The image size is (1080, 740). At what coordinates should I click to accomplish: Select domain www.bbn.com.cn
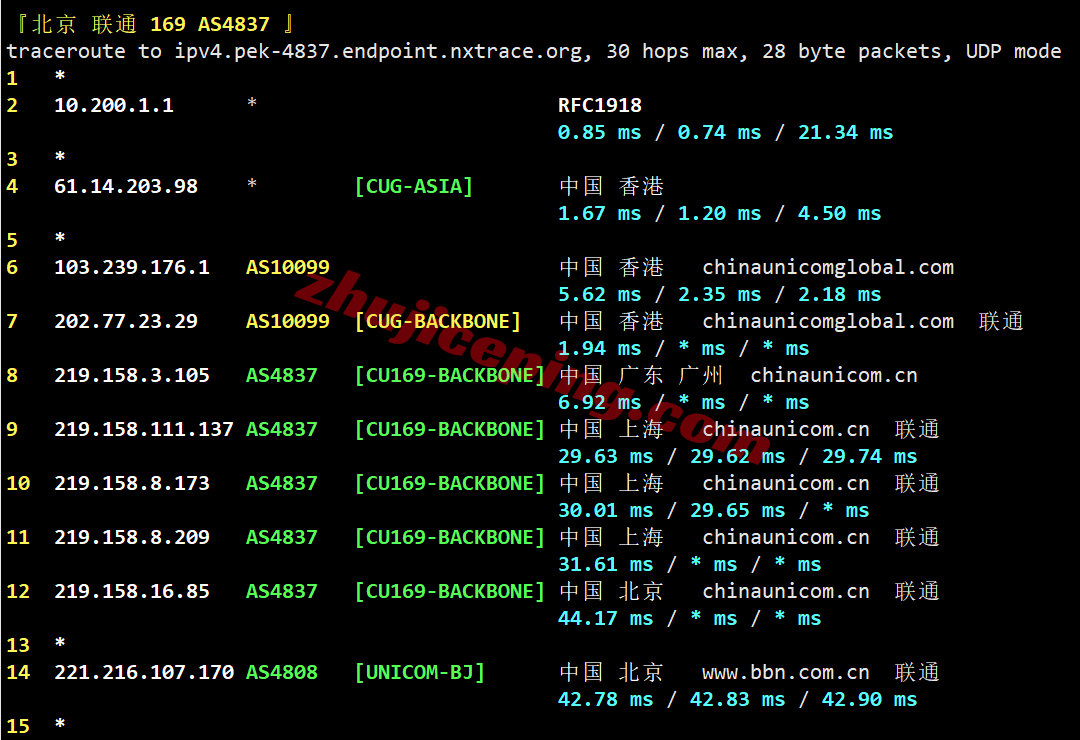785,672
